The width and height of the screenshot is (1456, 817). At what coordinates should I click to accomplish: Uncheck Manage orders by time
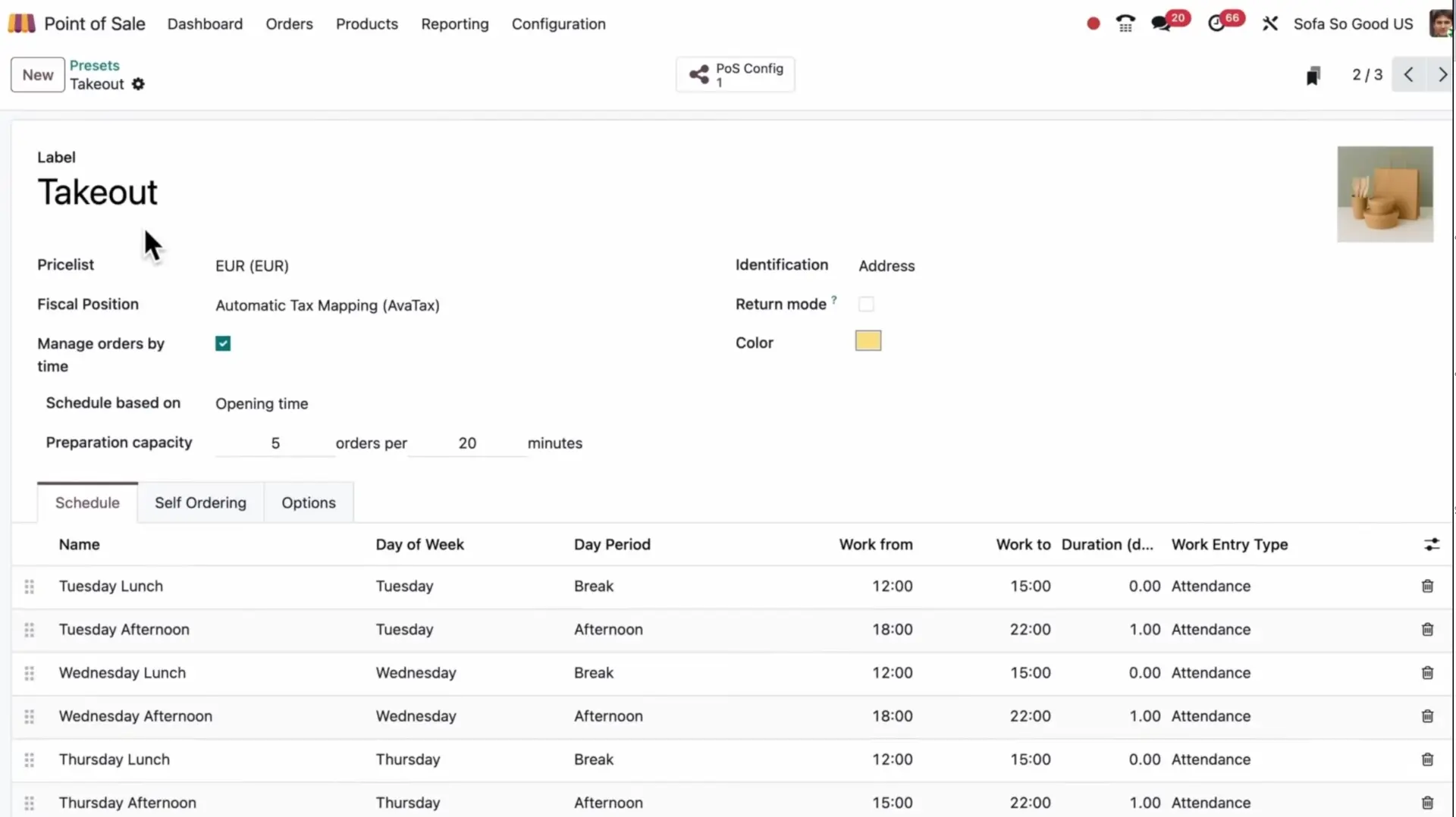pyautogui.click(x=222, y=343)
